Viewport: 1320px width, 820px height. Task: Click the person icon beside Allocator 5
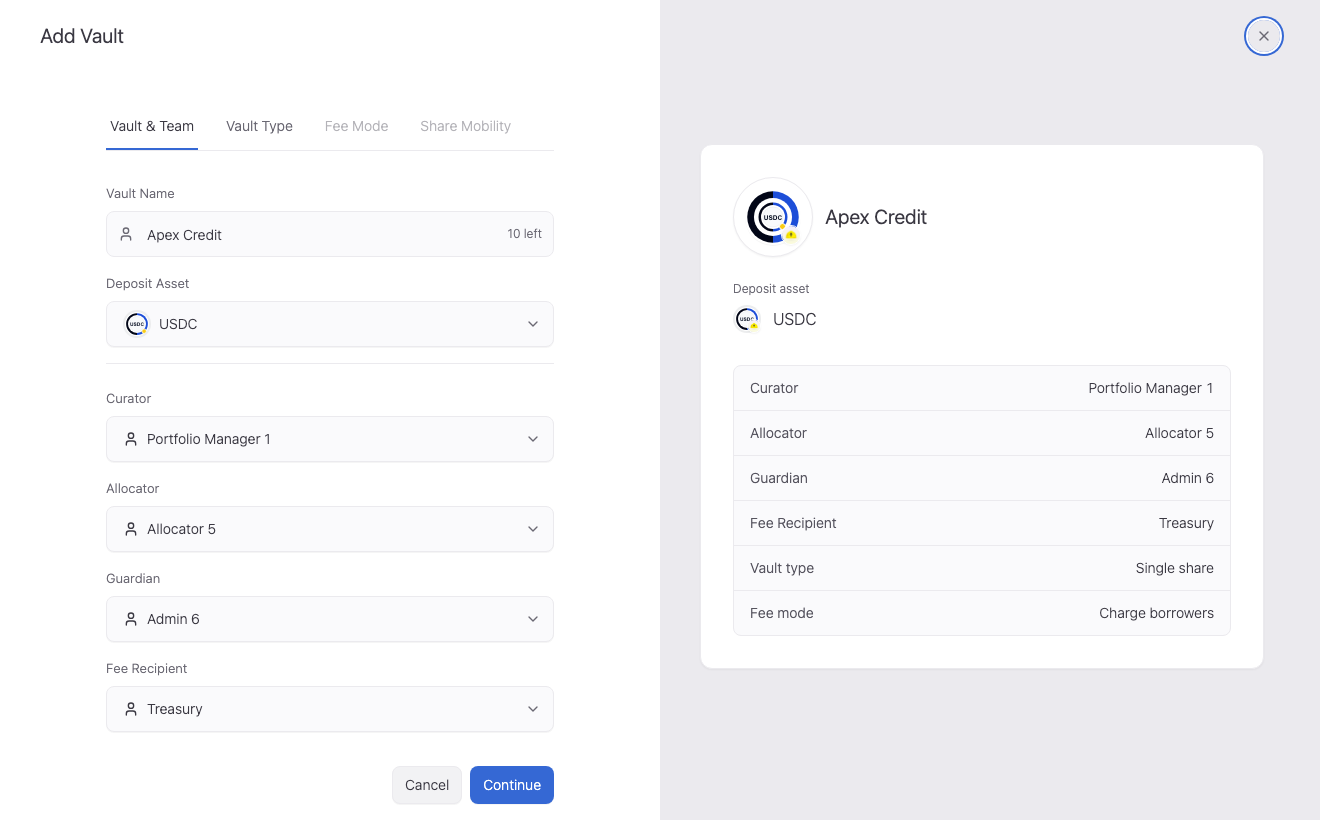point(130,529)
